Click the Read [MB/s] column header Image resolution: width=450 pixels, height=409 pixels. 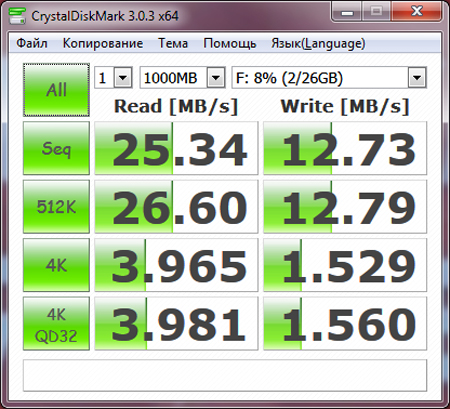tap(176, 107)
